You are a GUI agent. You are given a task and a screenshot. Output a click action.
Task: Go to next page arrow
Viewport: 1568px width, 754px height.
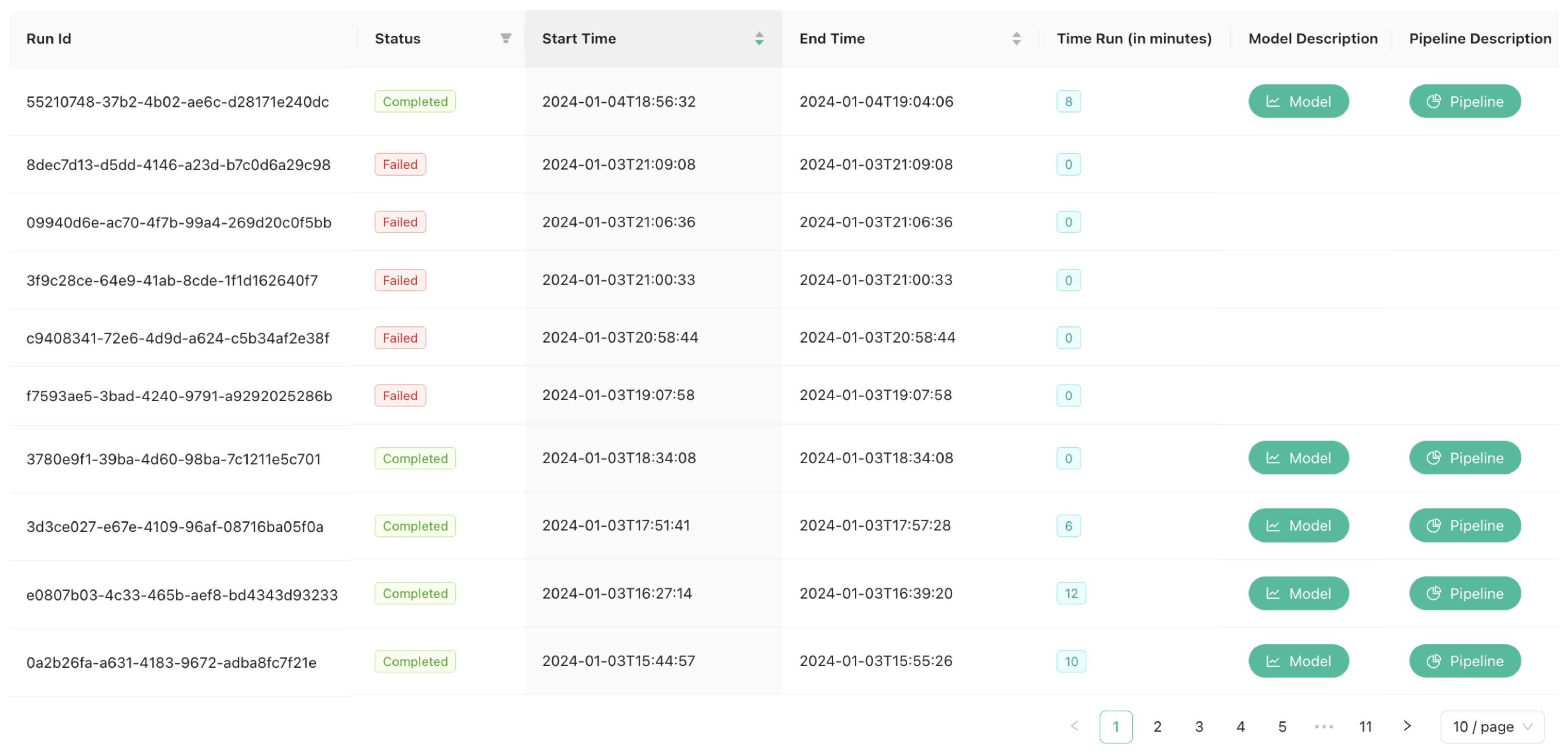click(x=1407, y=725)
